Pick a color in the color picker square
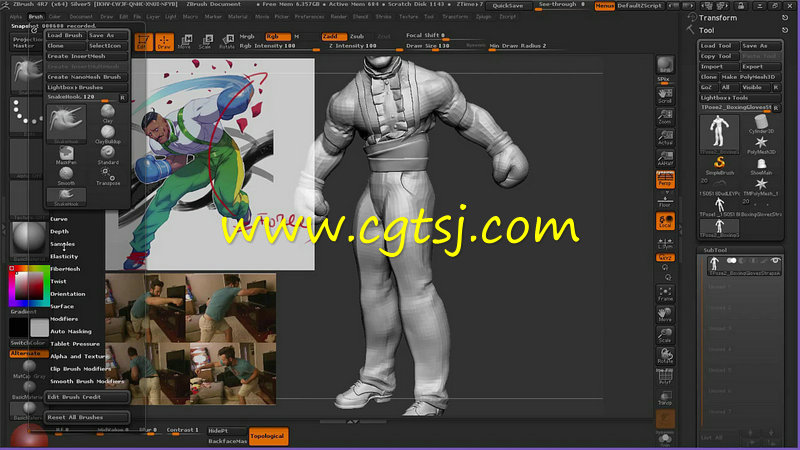 pos(29,286)
